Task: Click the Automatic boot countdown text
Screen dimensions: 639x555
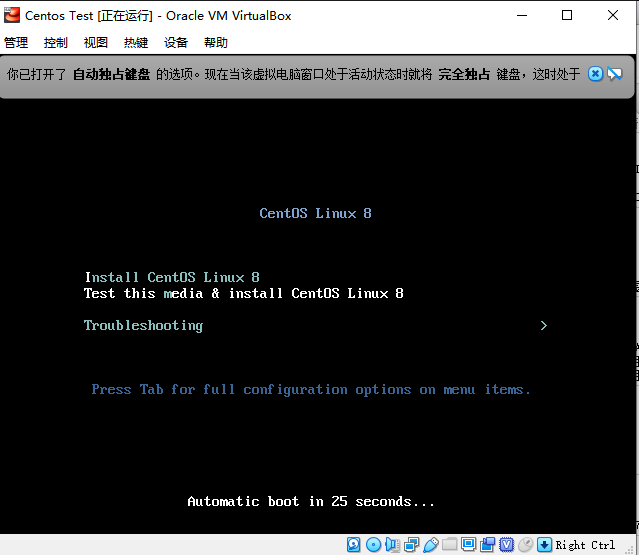Action: click(311, 502)
